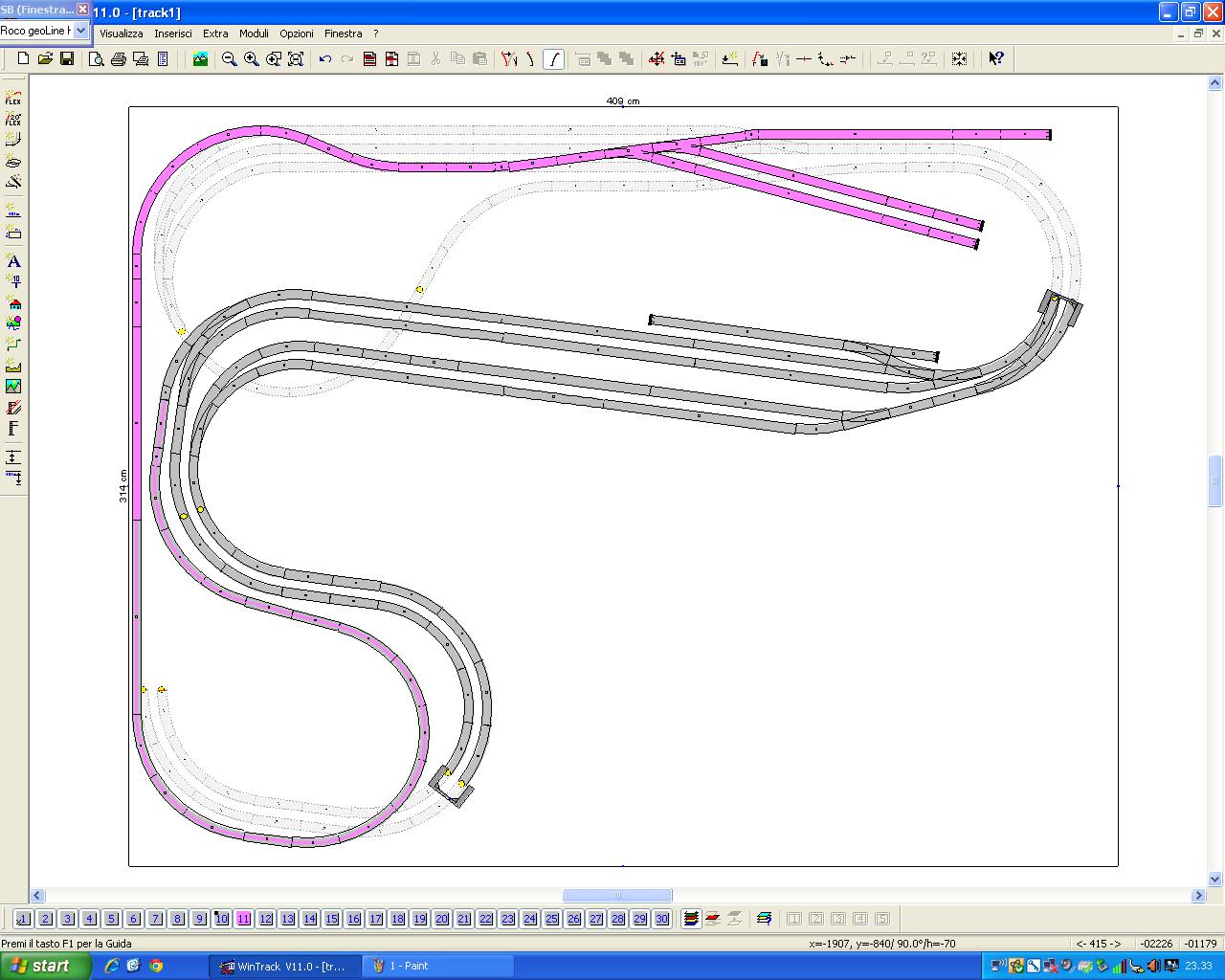Click the horizontal scrollbar right arrow
Image resolution: width=1225 pixels, height=980 pixels.
[x=1198, y=896]
